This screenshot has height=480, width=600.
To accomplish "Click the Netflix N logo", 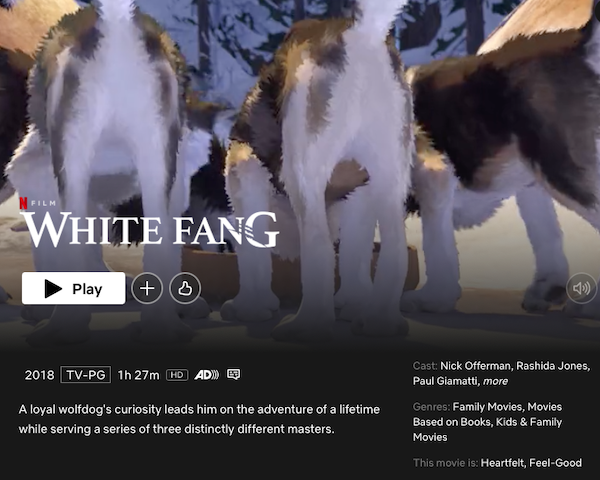I will tap(23, 203).
